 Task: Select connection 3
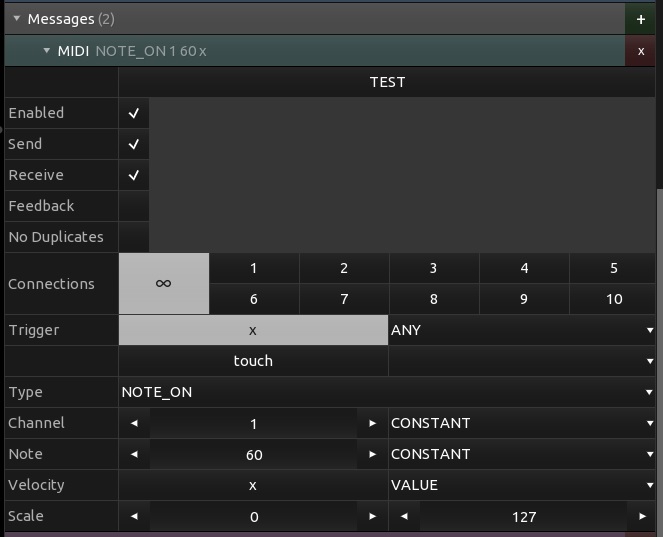tap(434, 268)
